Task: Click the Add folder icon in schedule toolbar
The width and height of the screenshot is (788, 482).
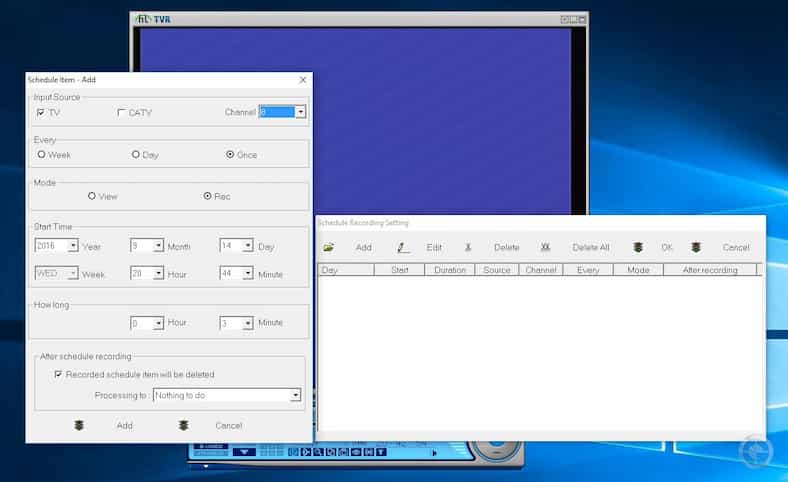Action: click(328, 247)
